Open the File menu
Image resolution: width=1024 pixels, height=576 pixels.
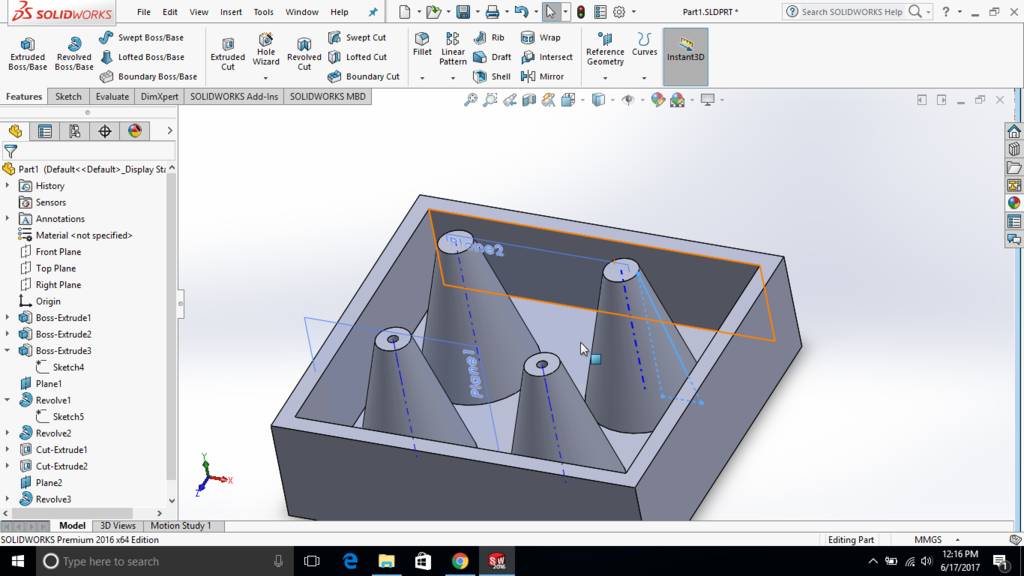(x=144, y=12)
